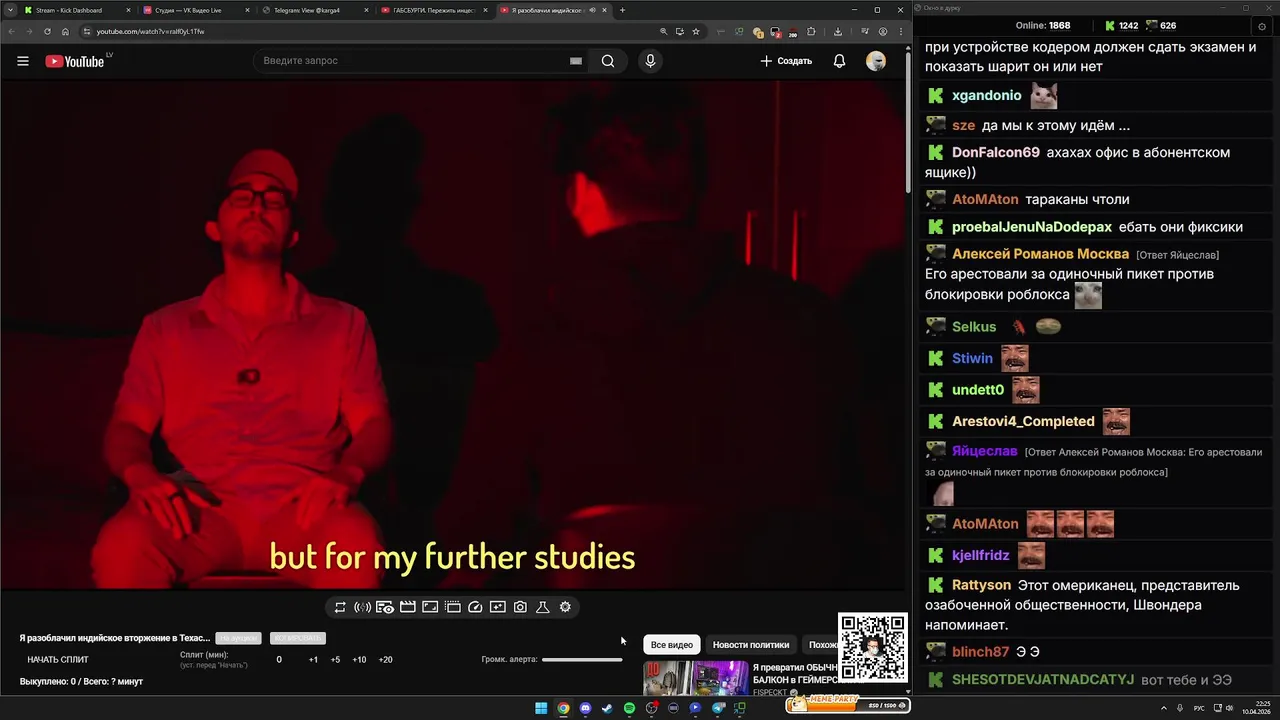Click username kjellfridz in chat
The width and height of the screenshot is (1280, 720).
[x=981, y=555]
